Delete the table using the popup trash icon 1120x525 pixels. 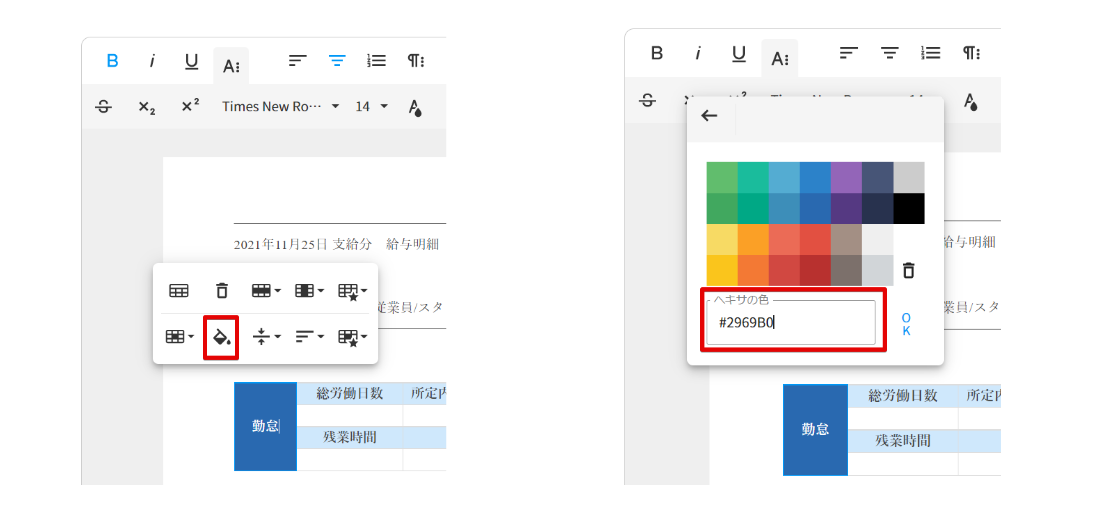[222, 291]
